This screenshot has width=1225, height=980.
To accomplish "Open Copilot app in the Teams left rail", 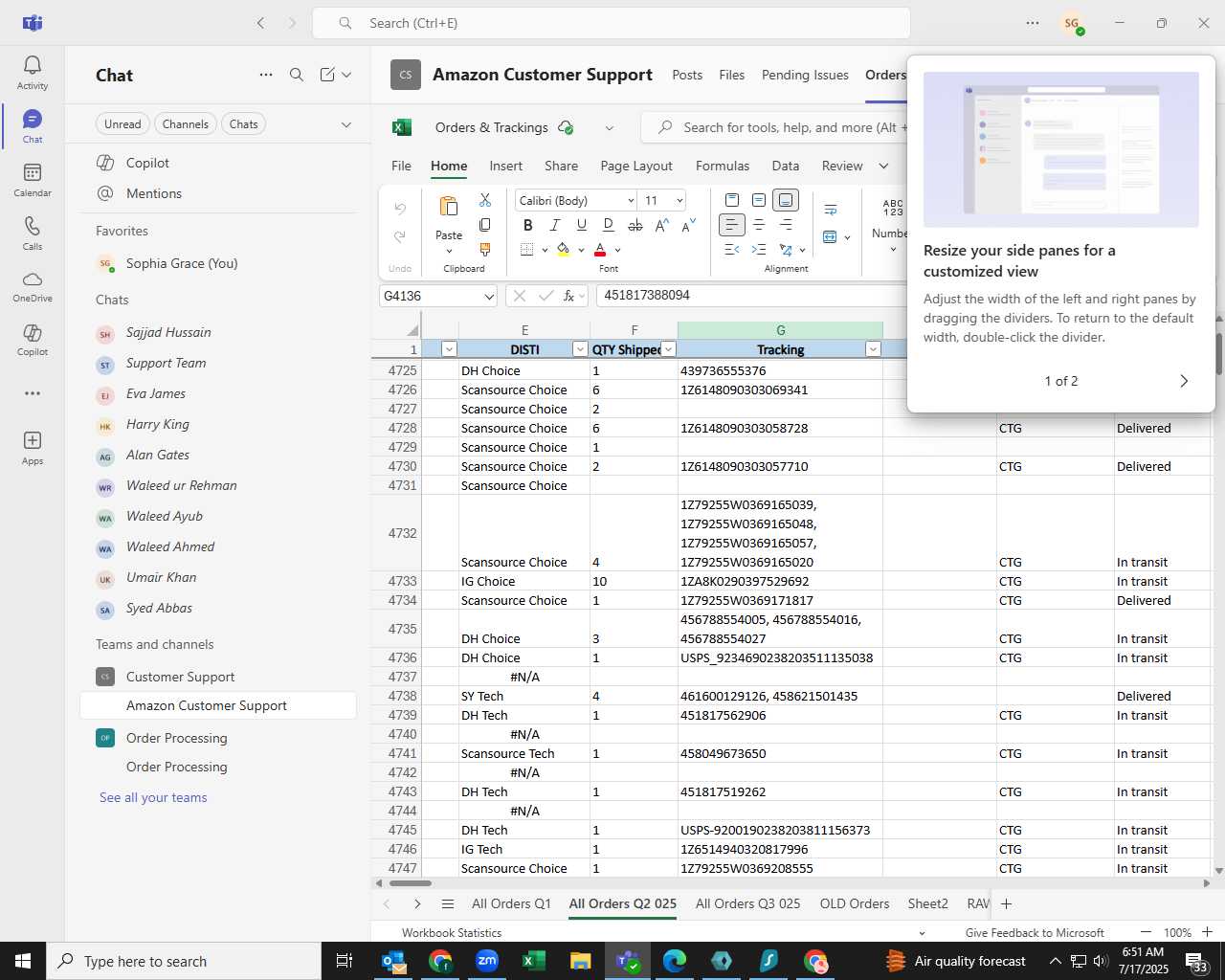I will pyautogui.click(x=32, y=340).
